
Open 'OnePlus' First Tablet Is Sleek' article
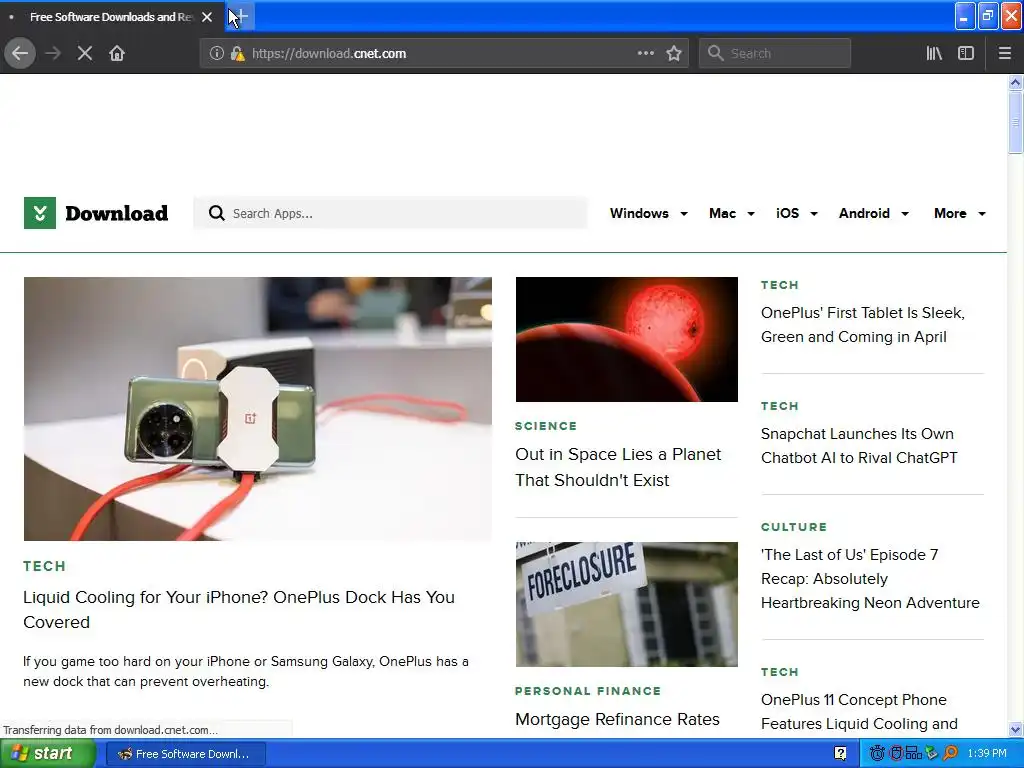863,325
